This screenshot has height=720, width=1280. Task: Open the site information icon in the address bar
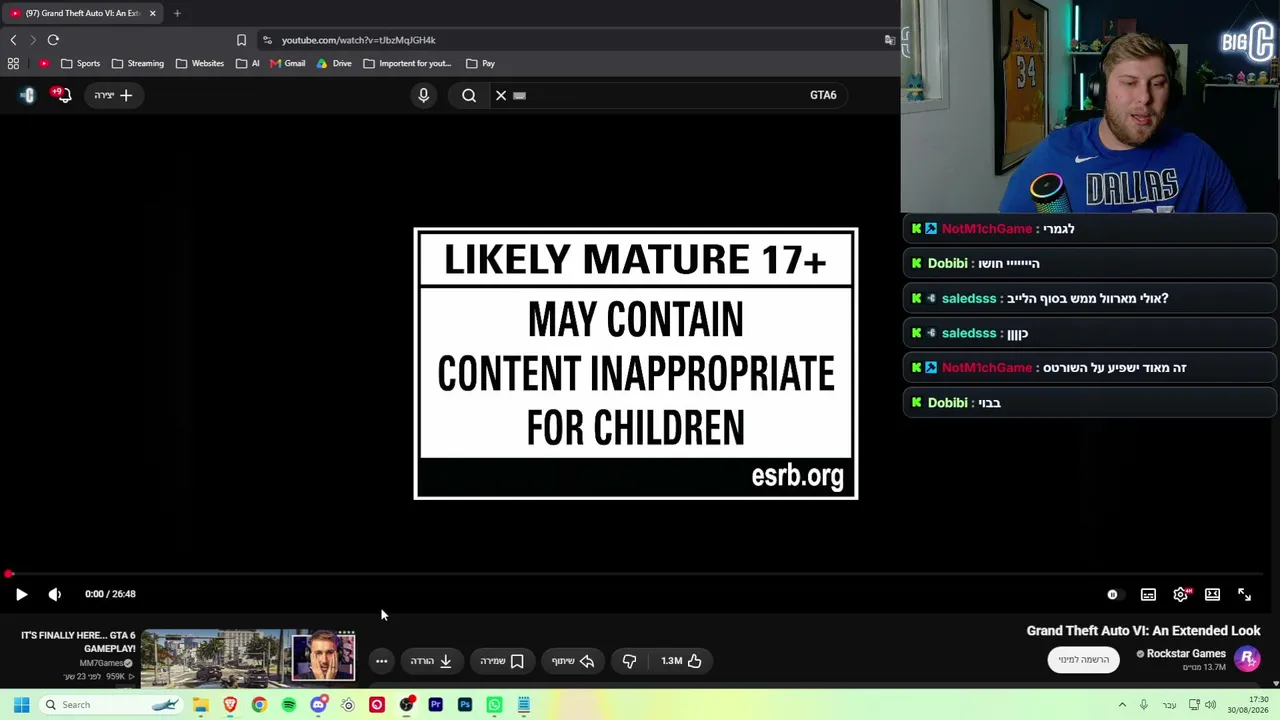pos(267,40)
